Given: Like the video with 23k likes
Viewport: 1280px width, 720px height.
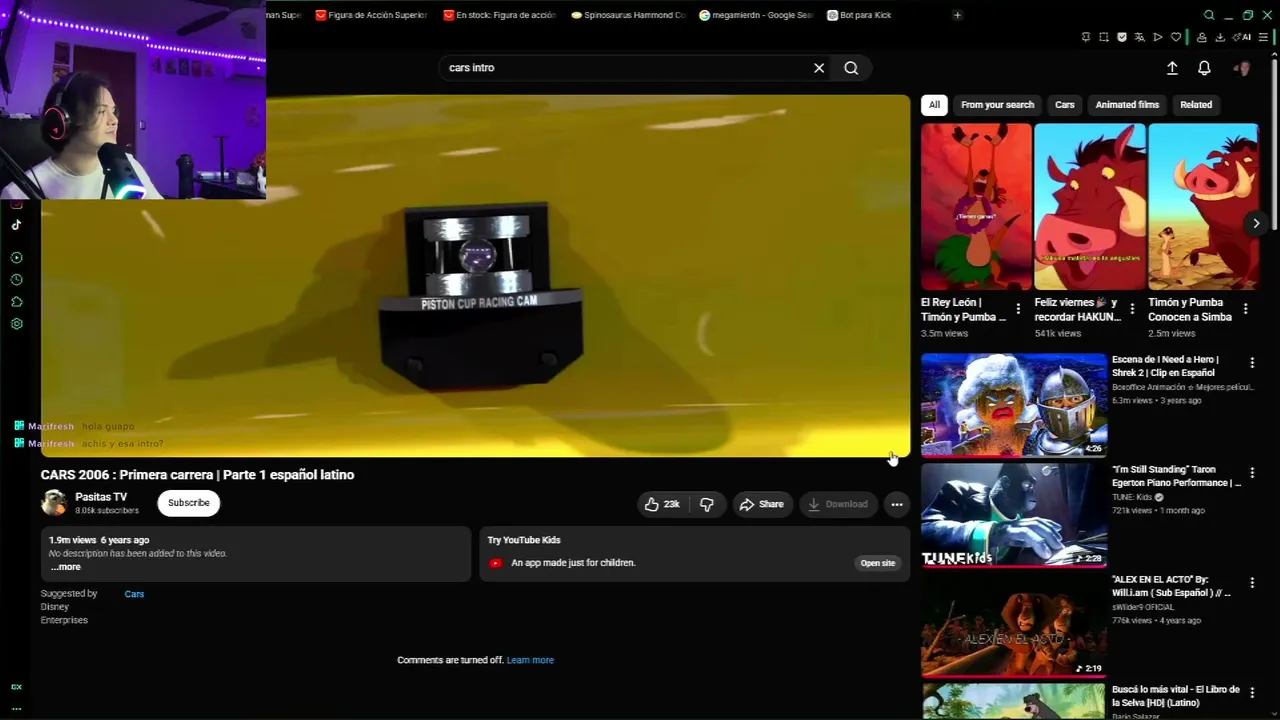Looking at the screenshot, I should click(662, 504).
